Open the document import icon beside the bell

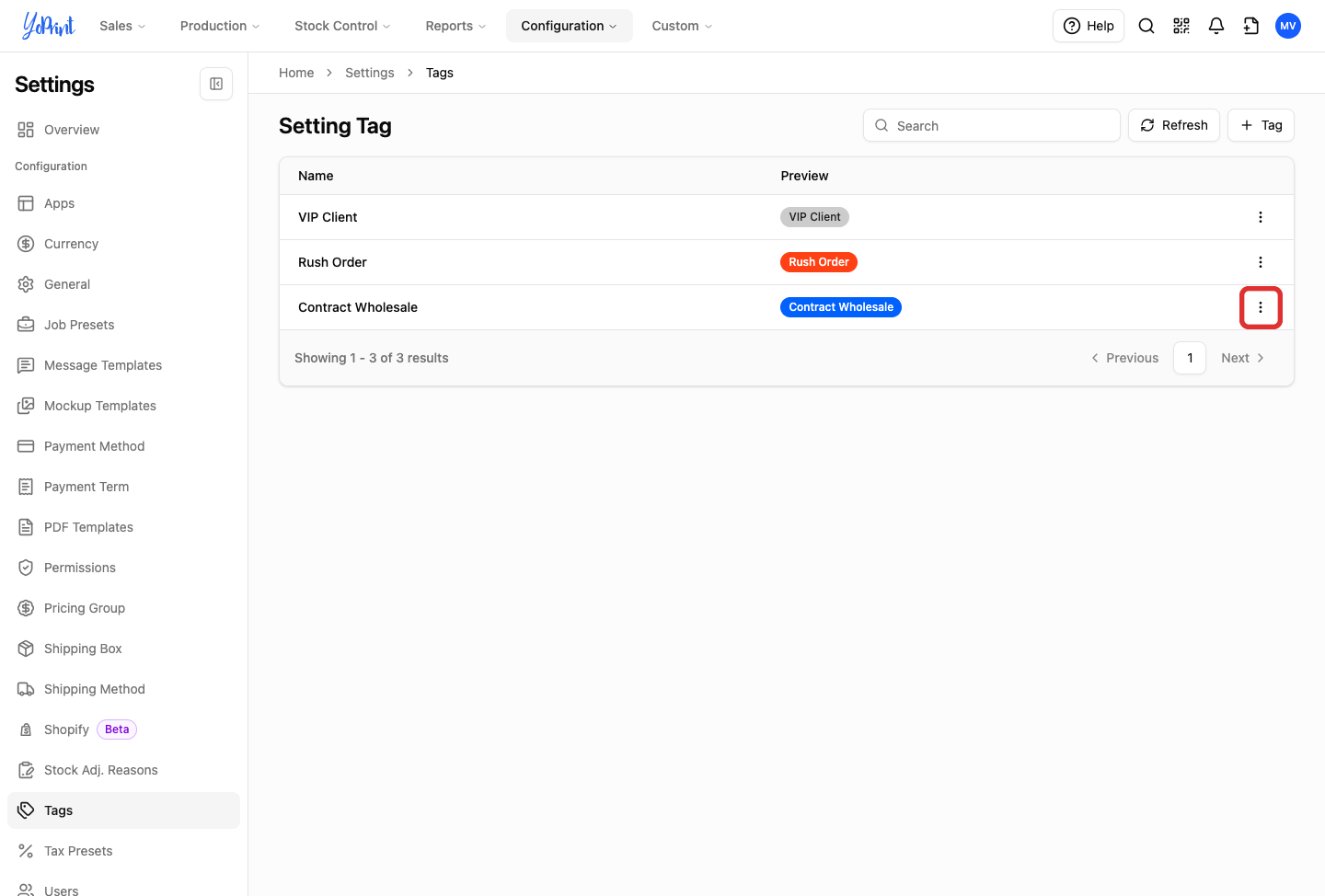coord(1251,26)
